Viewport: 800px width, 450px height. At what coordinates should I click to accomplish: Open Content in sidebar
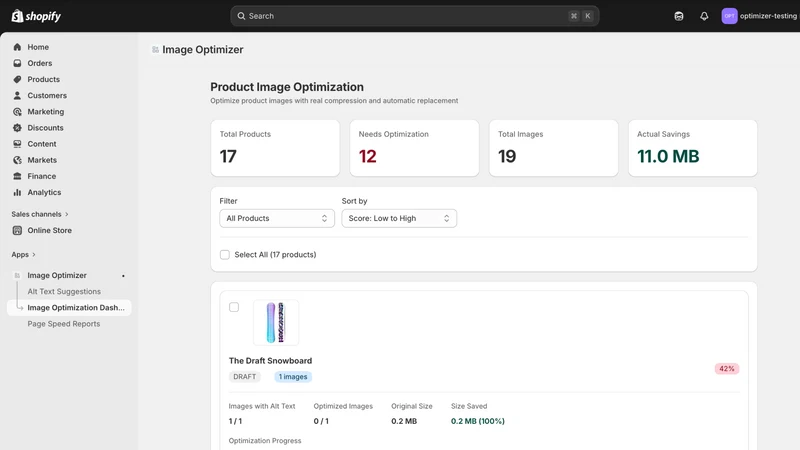(x=42, y=144)
